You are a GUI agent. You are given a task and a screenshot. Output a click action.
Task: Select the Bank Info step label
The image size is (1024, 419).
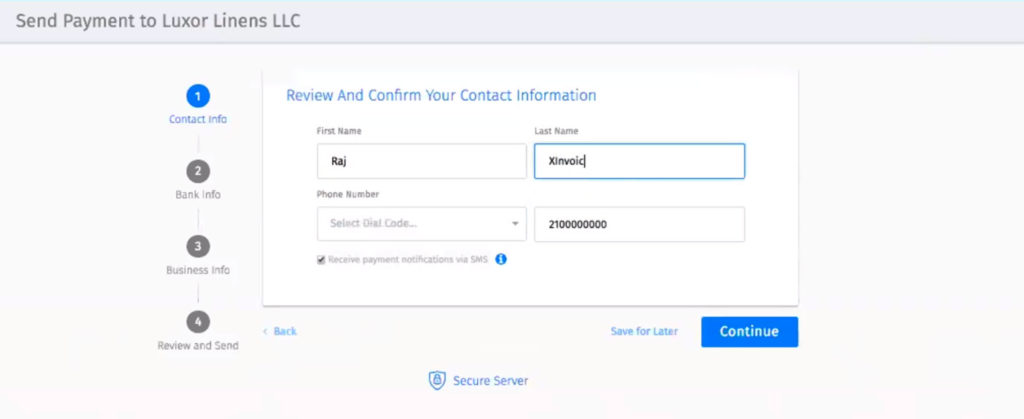(x=198, y=194)
